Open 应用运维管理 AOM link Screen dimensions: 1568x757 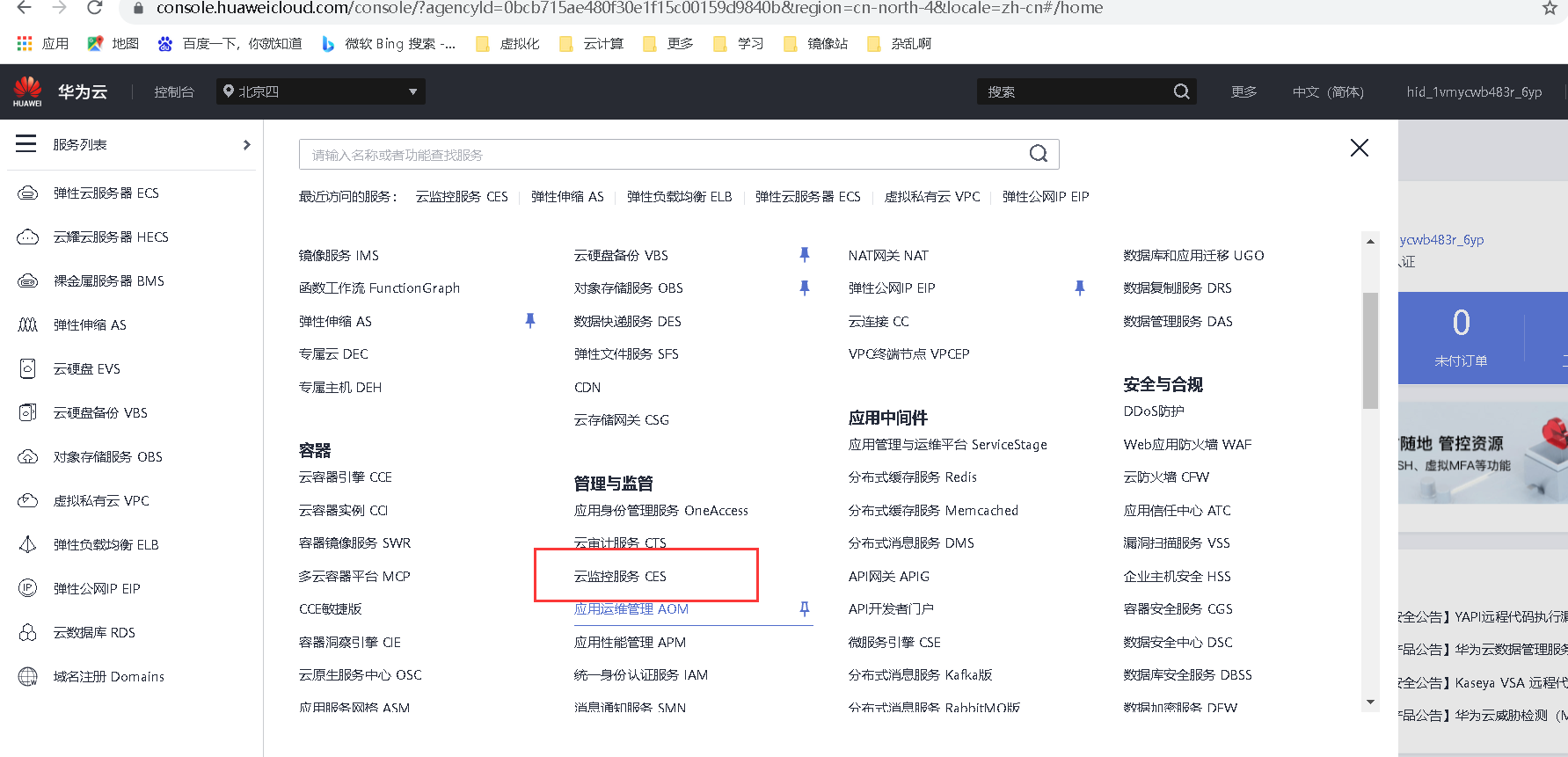631,608
